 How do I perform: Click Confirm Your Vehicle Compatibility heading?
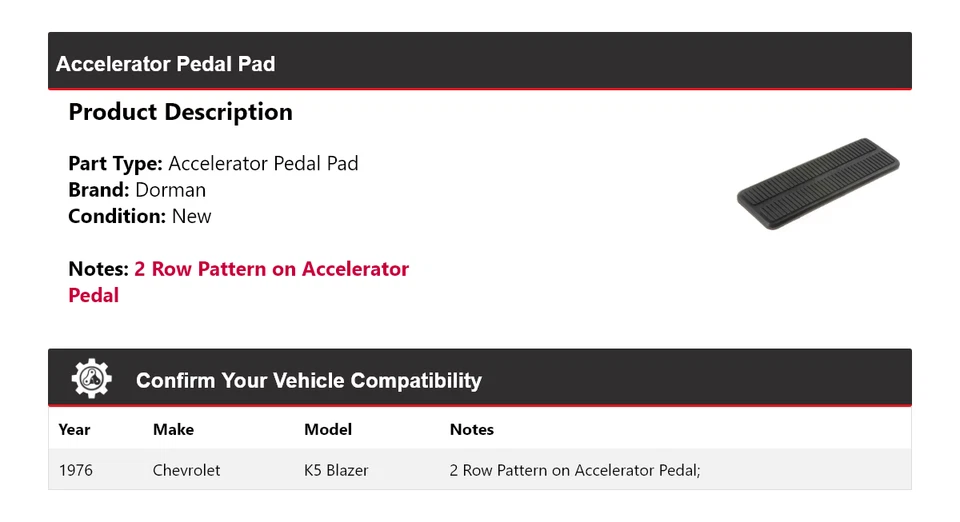308,381
